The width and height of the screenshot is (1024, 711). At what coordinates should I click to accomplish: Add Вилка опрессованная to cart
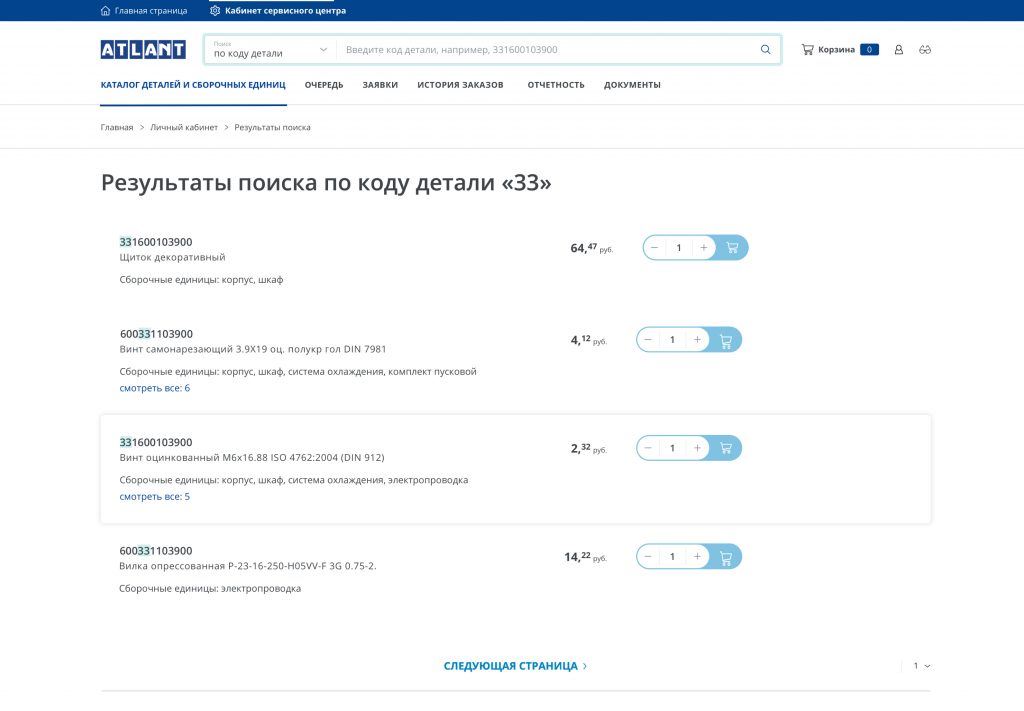[x=726, y=556]
